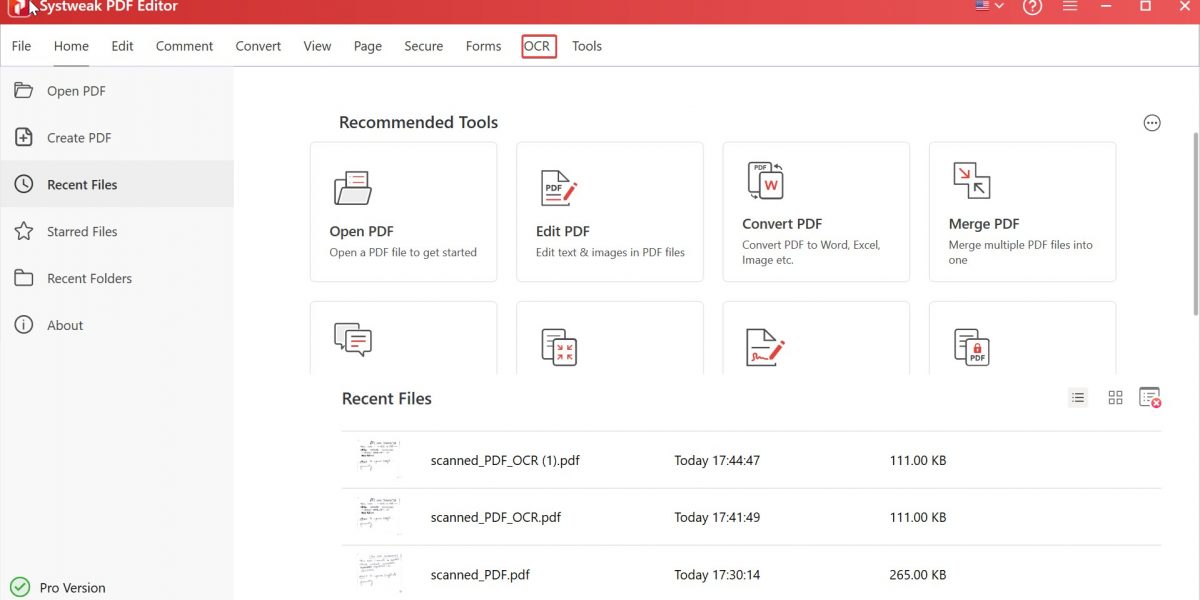Open the File menu
Image resolution: width=1200 pixels, height=600 pixels.
21,46
